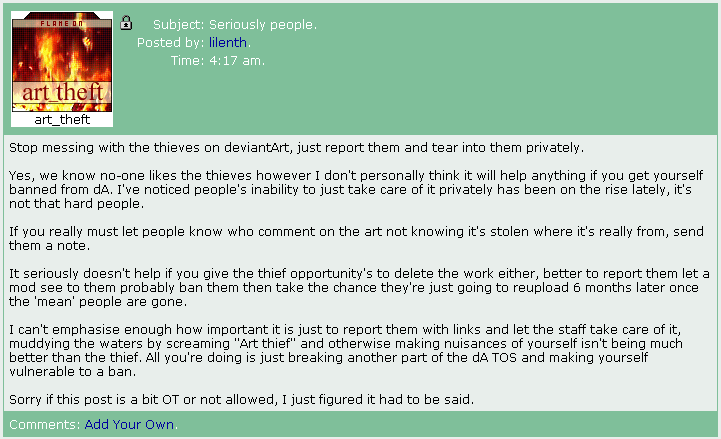Click the Comments label in footer bar

45,424
